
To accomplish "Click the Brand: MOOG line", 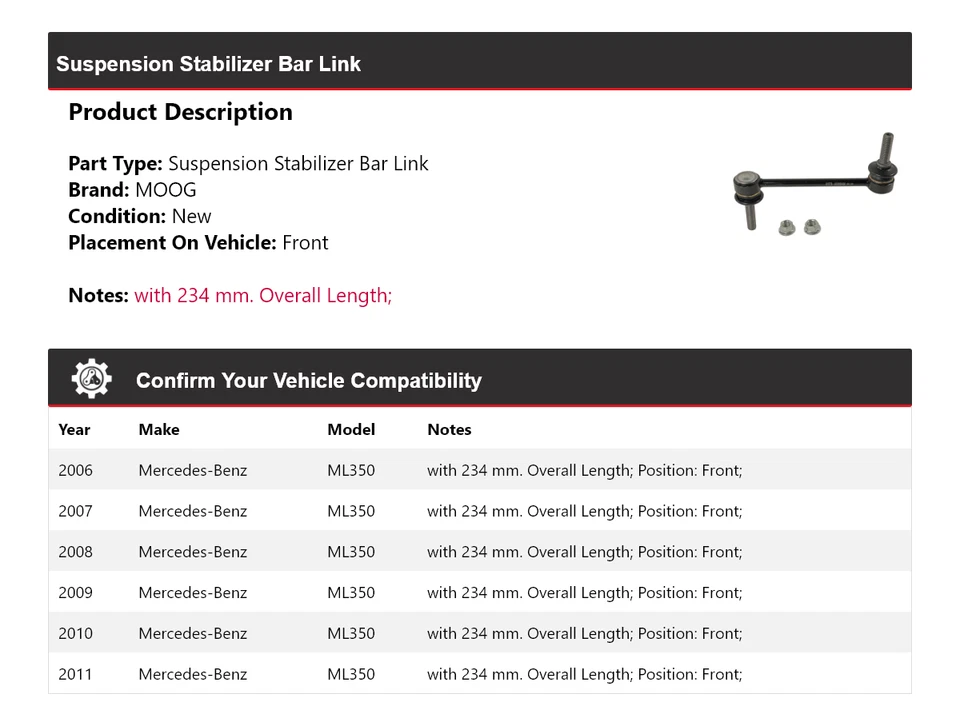I will tap(132, 190).
